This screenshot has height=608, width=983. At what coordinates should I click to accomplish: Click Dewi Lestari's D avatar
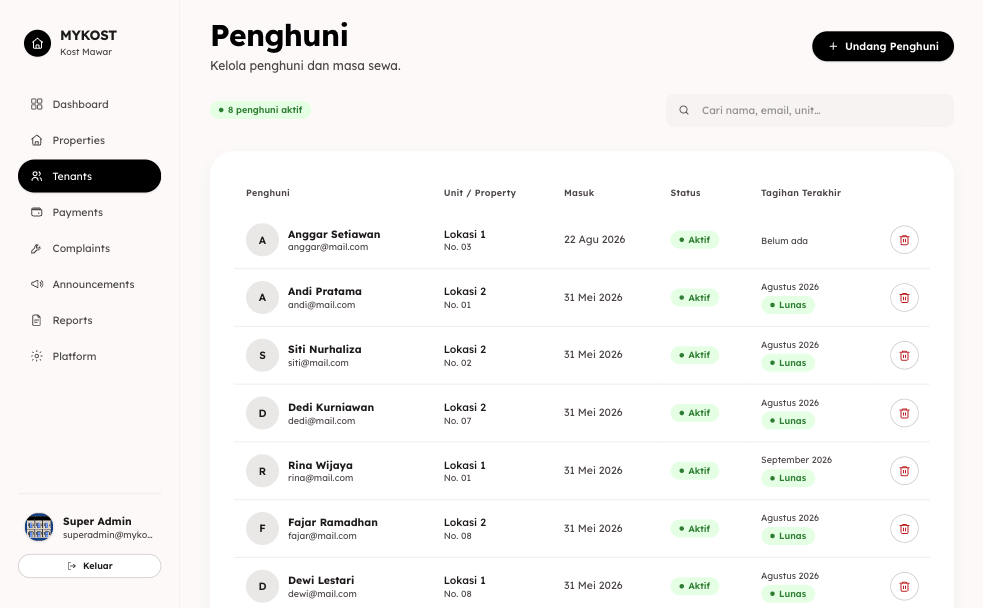coord(262,586)
